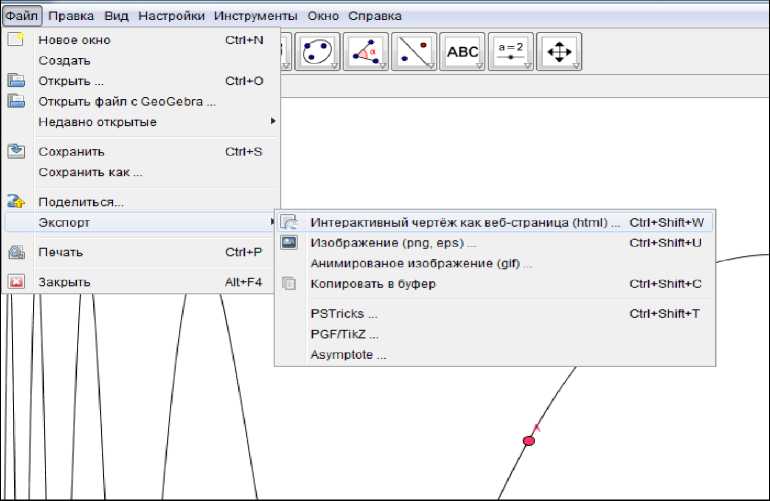Screen dimensions: 770x501
Task: Export to Asymptote ...
Action: [495, 355]
